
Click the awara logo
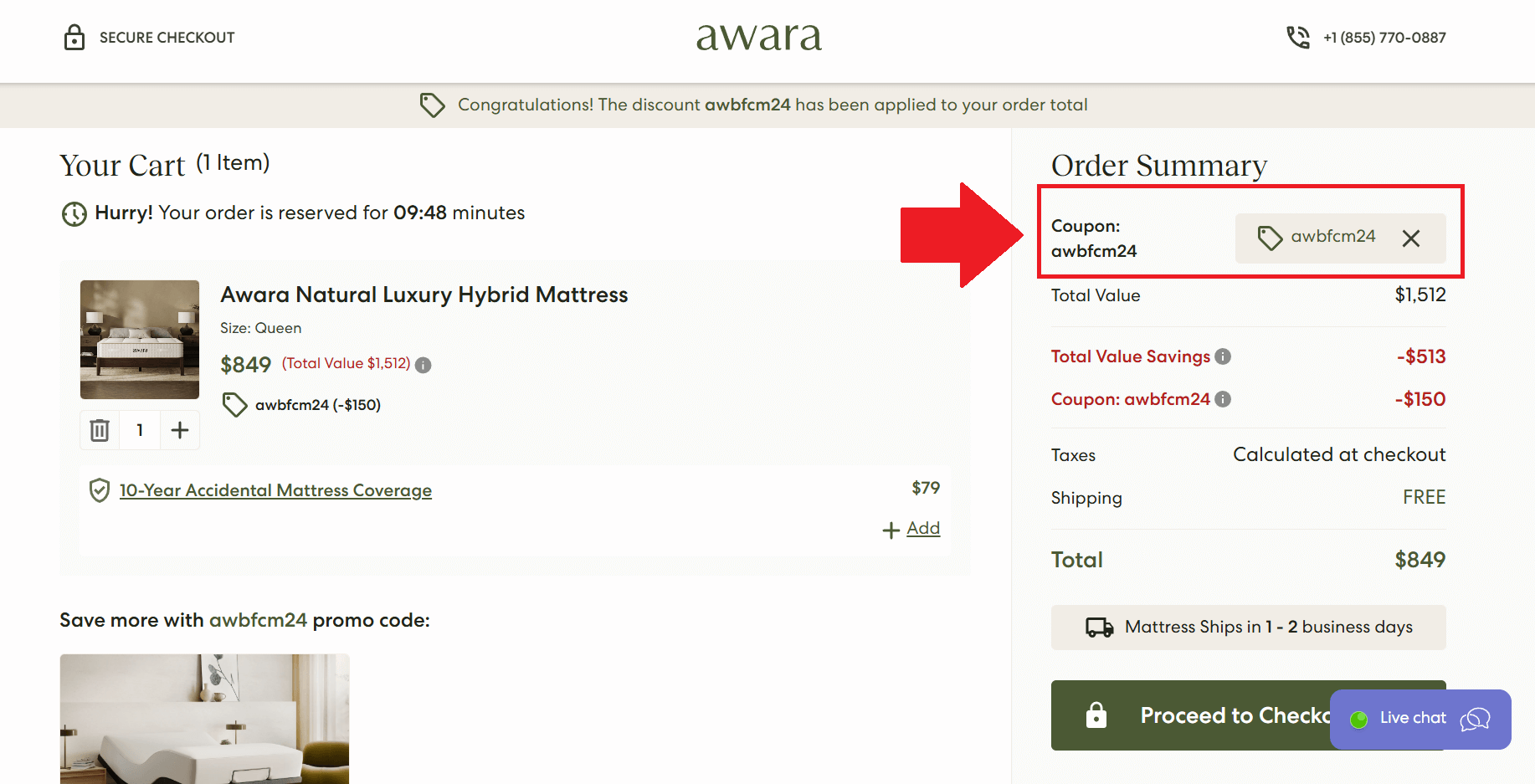(758, 37)
